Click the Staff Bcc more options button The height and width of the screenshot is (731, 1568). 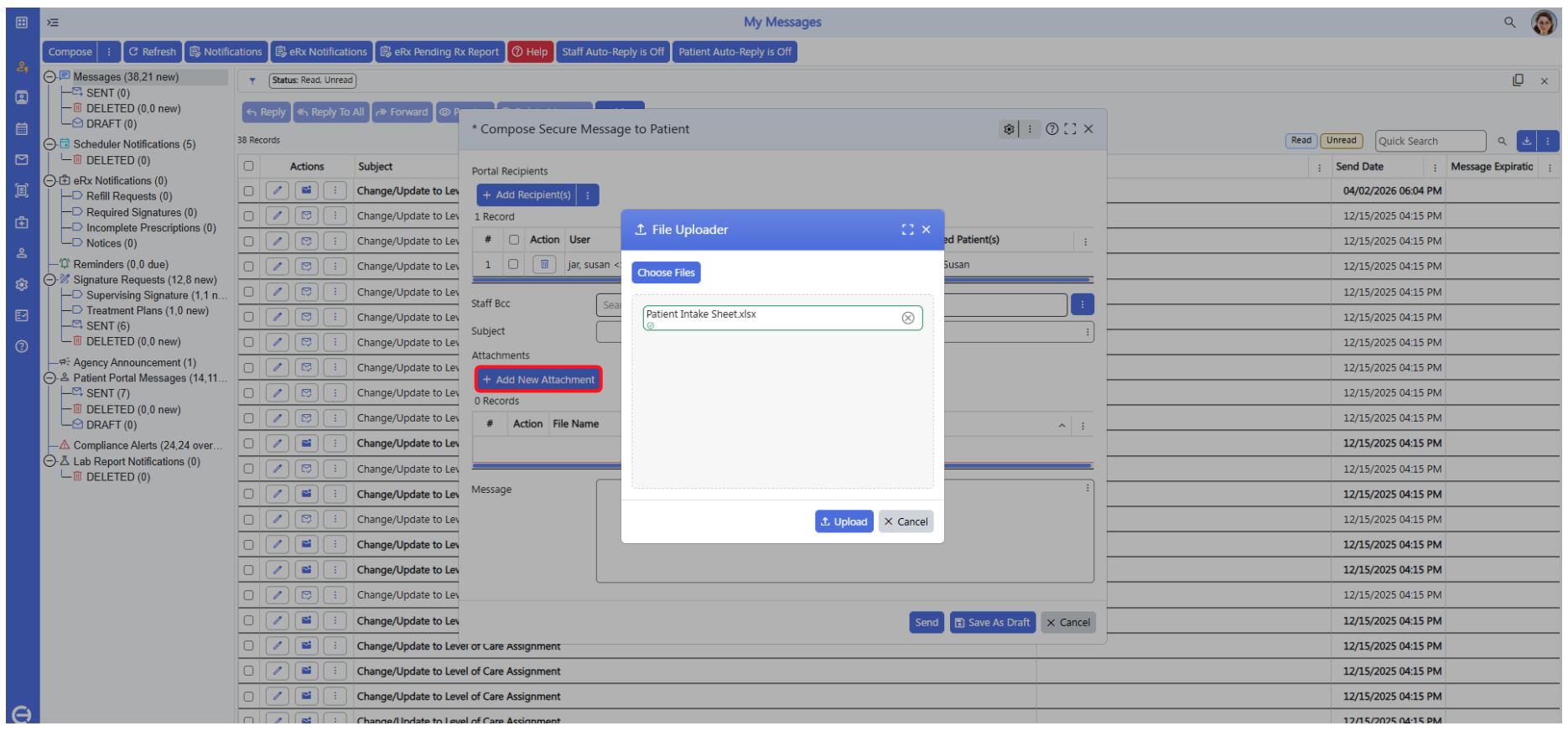coord(1083,304)
